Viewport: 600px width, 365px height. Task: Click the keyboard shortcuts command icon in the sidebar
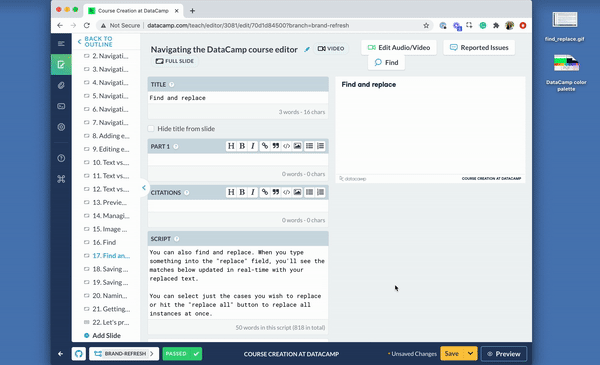61,179
